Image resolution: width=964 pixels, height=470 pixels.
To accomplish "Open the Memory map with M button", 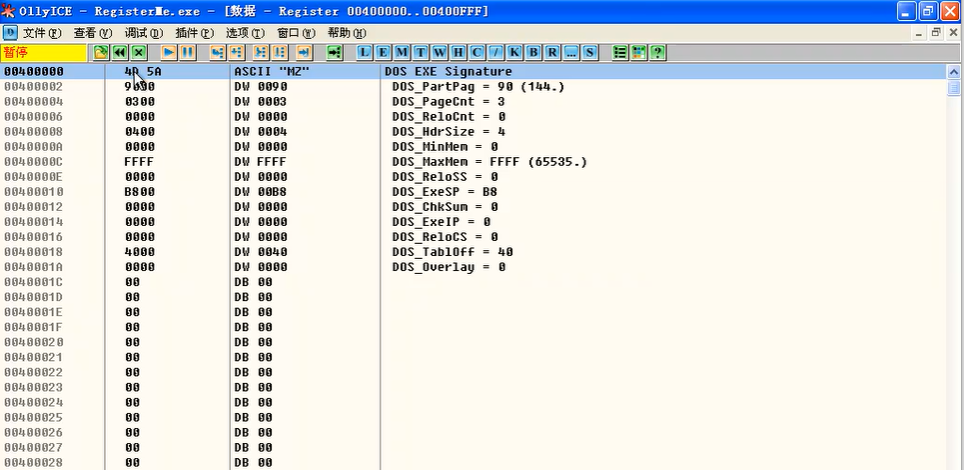I will tap(402, 53).
